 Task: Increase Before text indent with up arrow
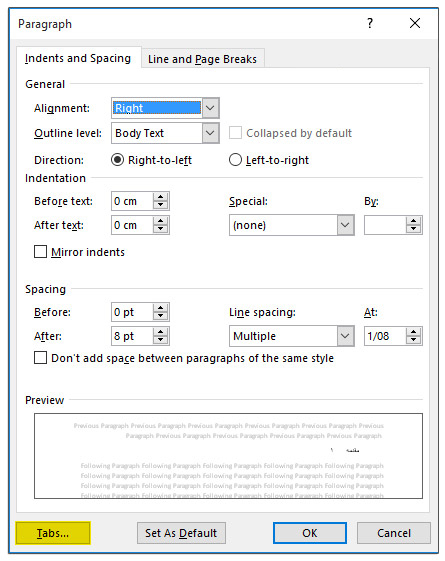tap(161, 197)
